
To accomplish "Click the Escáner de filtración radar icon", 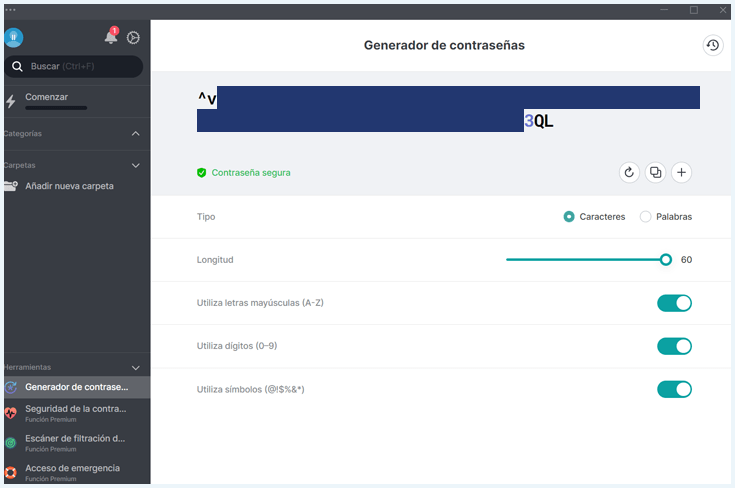I will tap(10, 443).
